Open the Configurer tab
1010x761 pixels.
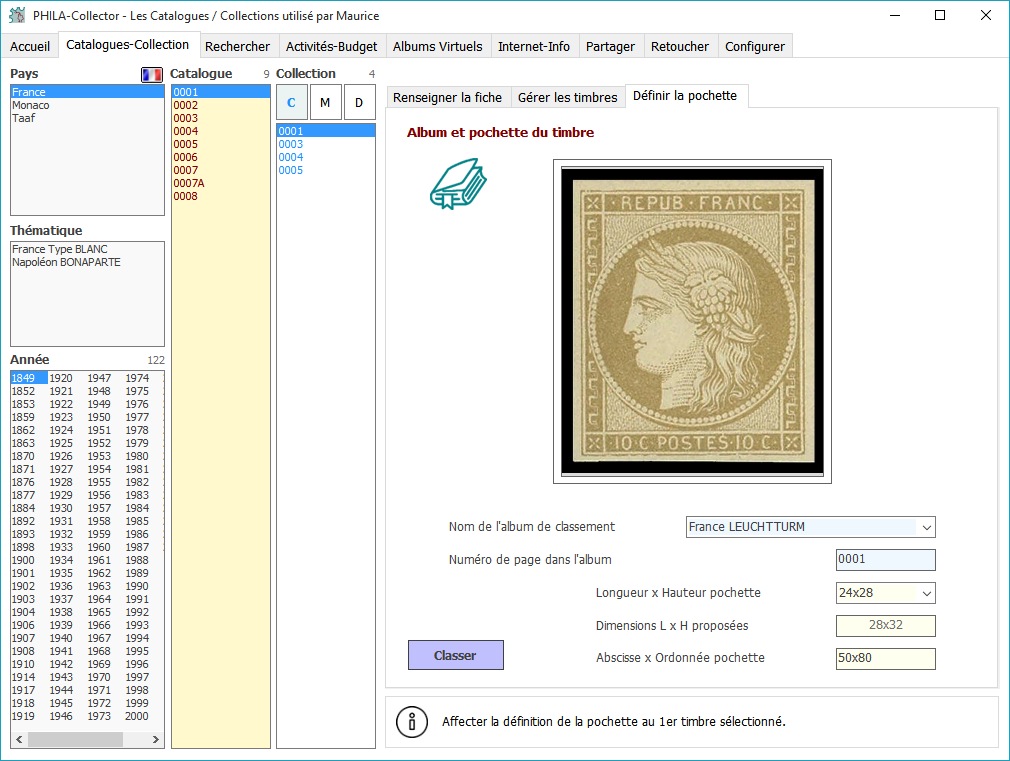pyautogui.click(x=754, y=46)
